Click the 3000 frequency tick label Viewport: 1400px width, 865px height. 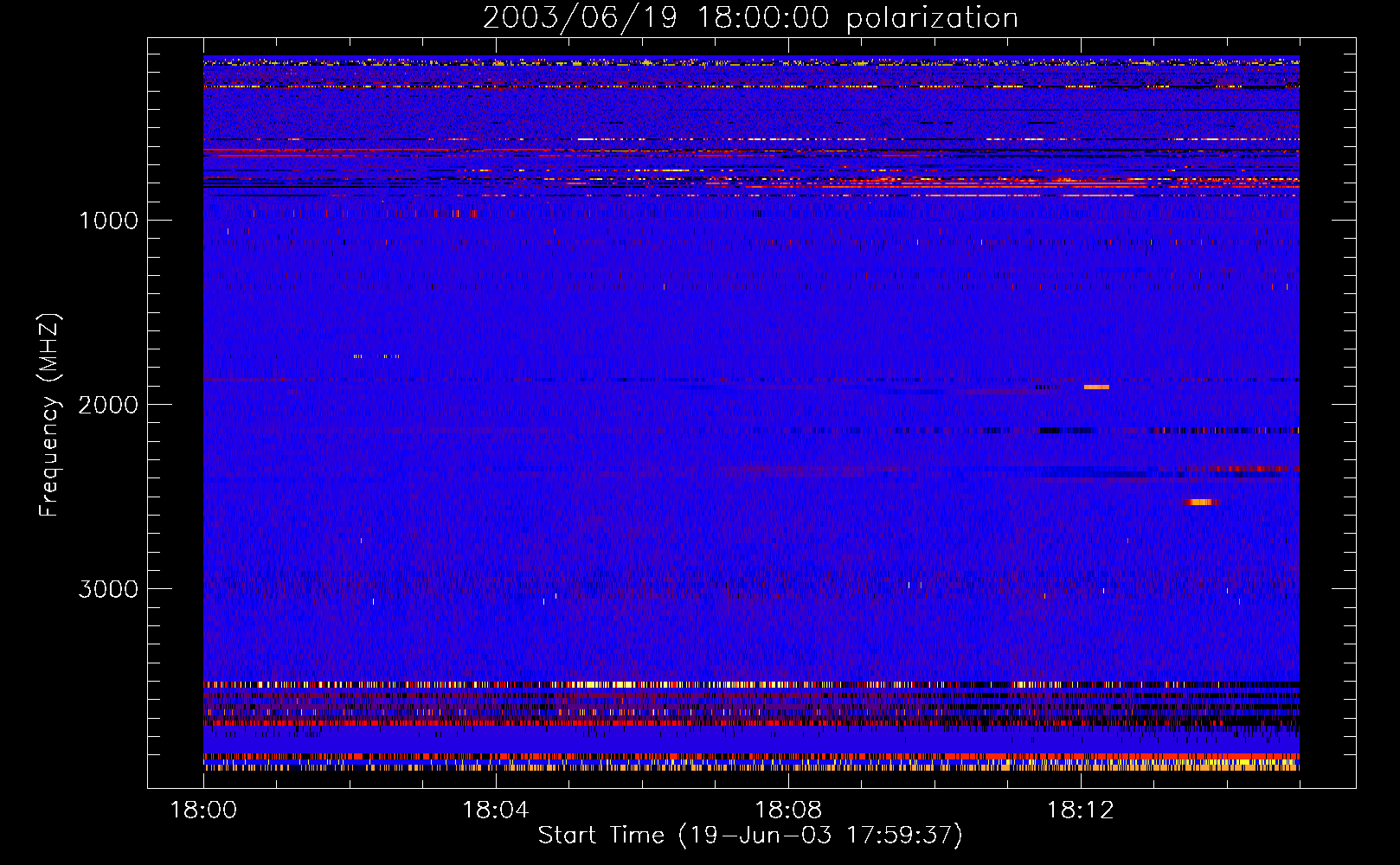coord(108,589)
